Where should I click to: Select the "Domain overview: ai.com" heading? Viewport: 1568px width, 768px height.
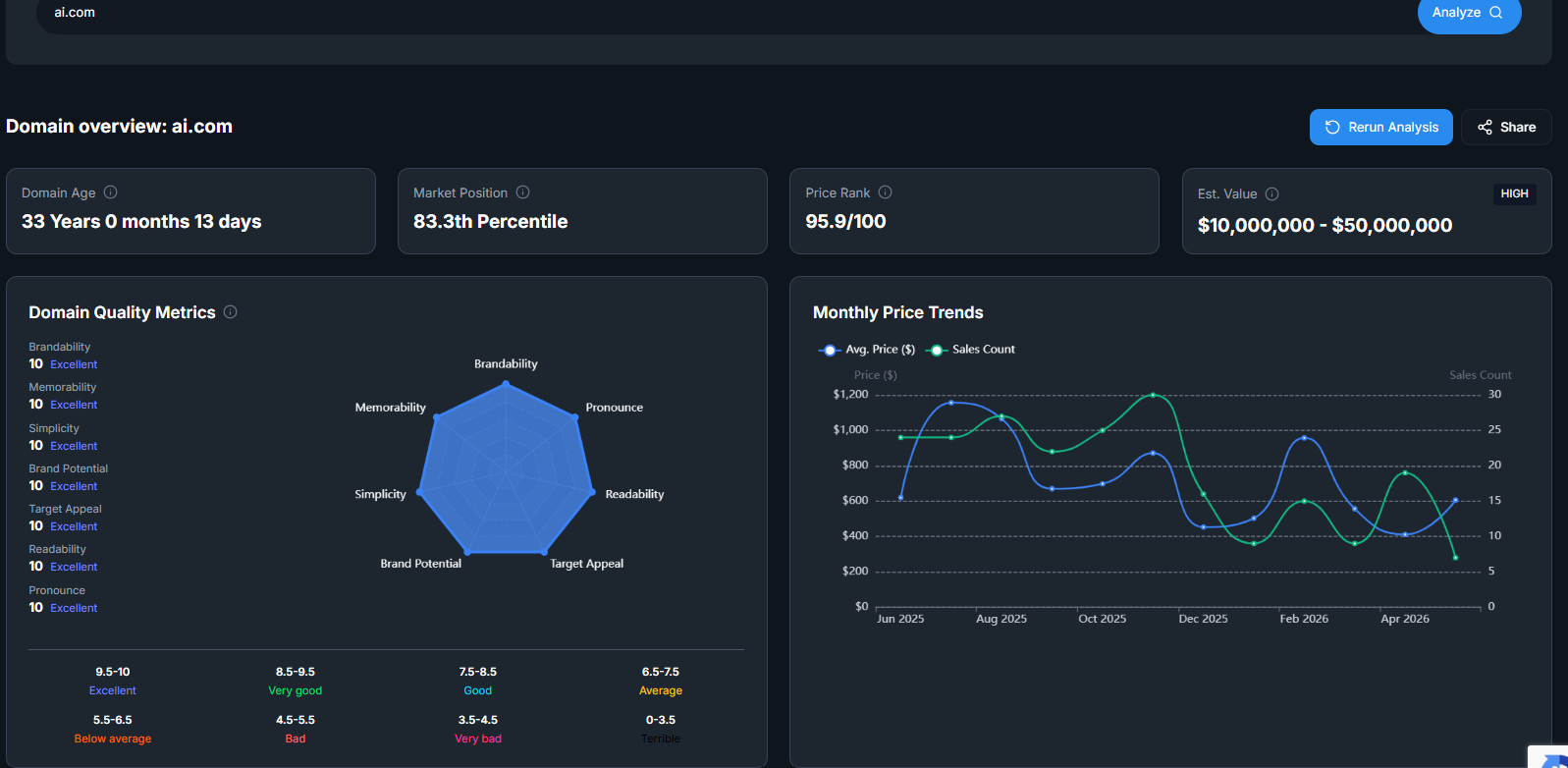click(120, 126)
